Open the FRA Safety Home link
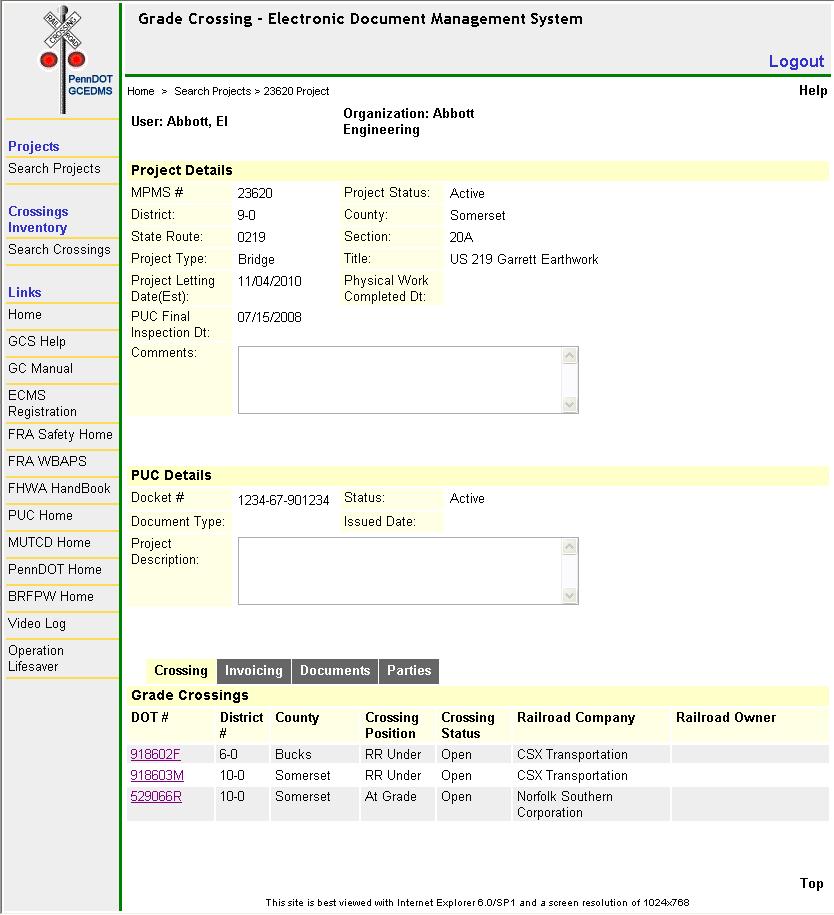Viewport: 834px width, 915px height. [x=60, y=435]
